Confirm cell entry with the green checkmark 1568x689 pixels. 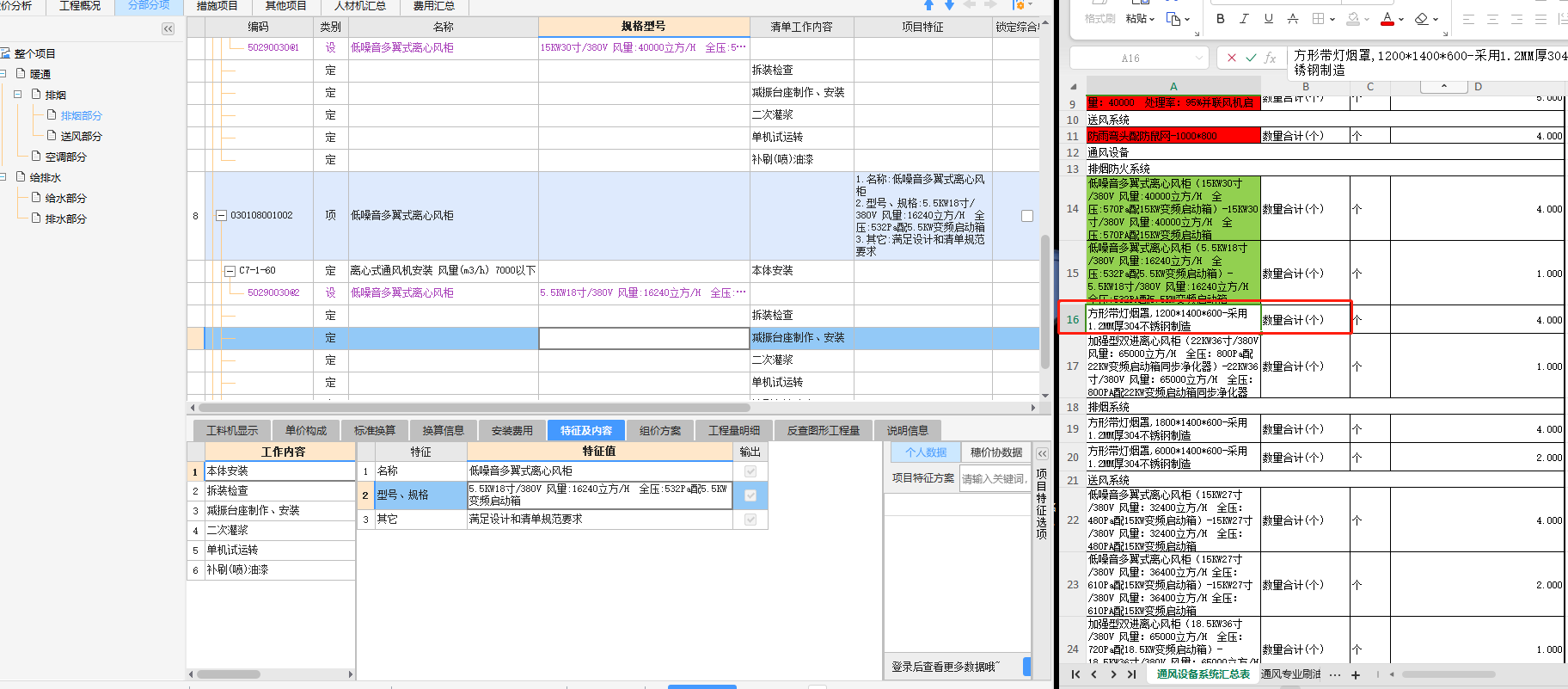tap(1251, 58)
